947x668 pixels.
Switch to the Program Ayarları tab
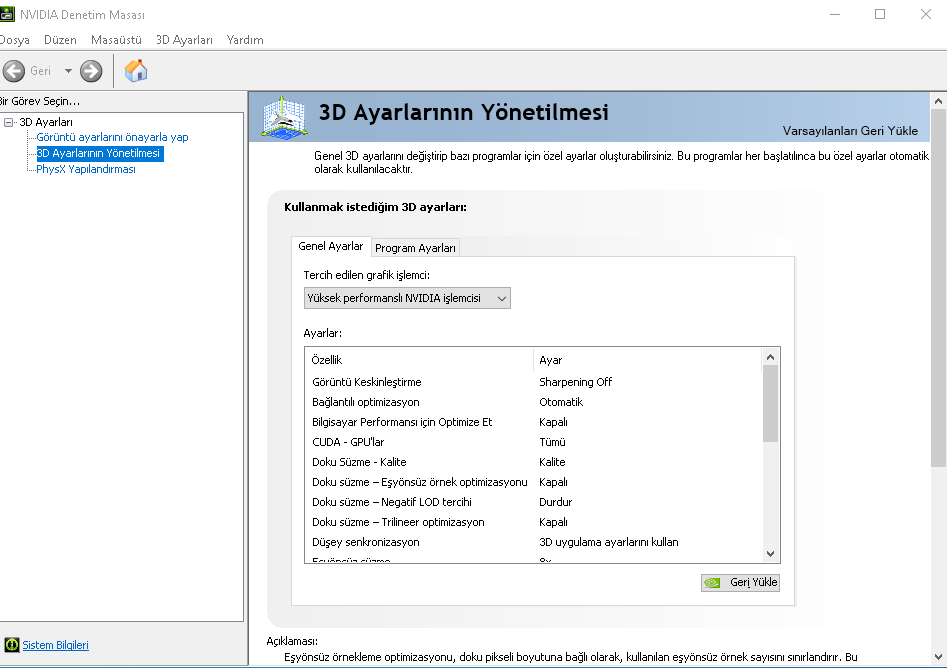pyautogui.click(x=416, y=248)
